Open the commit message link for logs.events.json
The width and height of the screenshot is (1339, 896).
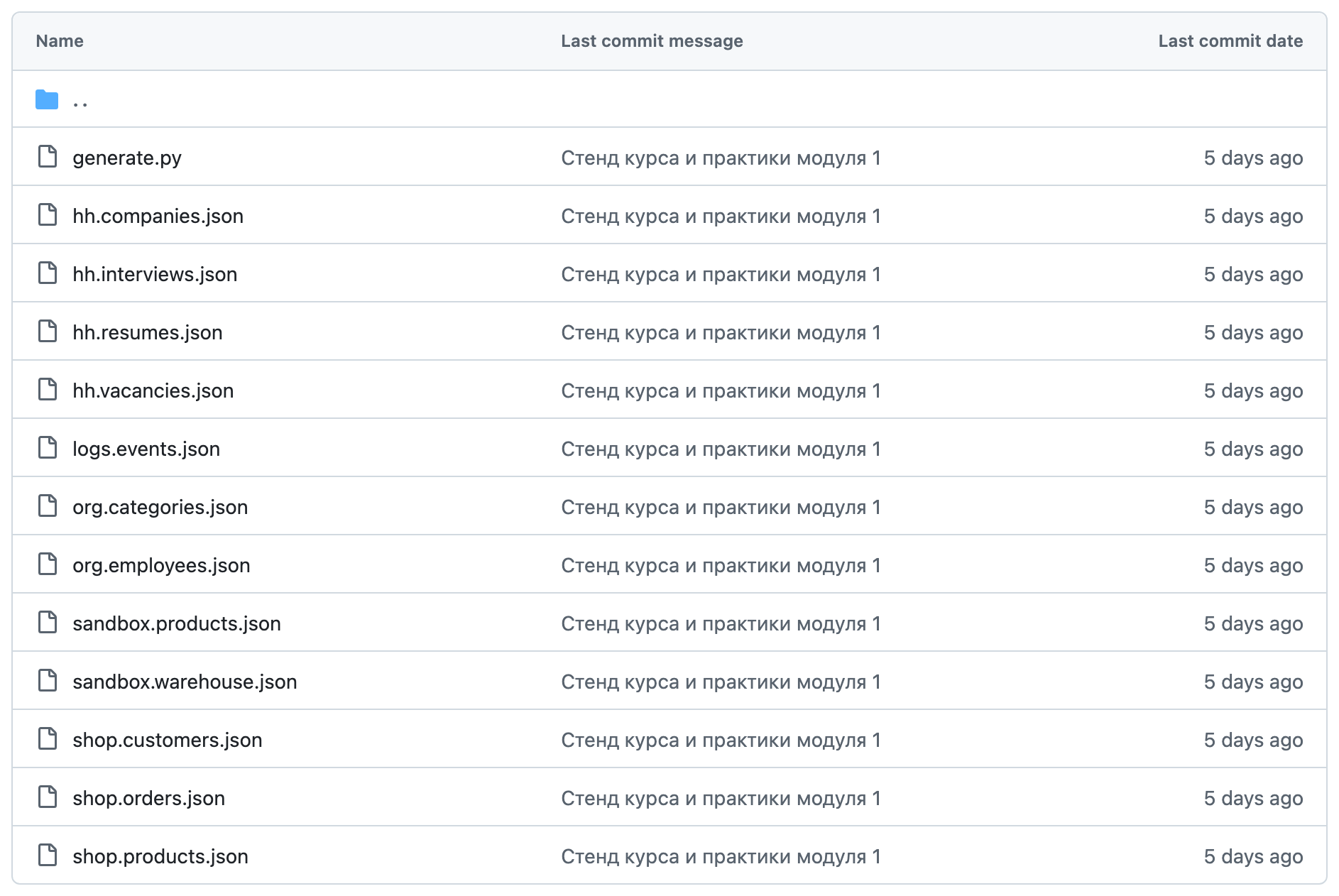pyautogui.click(x=721, y=449)
